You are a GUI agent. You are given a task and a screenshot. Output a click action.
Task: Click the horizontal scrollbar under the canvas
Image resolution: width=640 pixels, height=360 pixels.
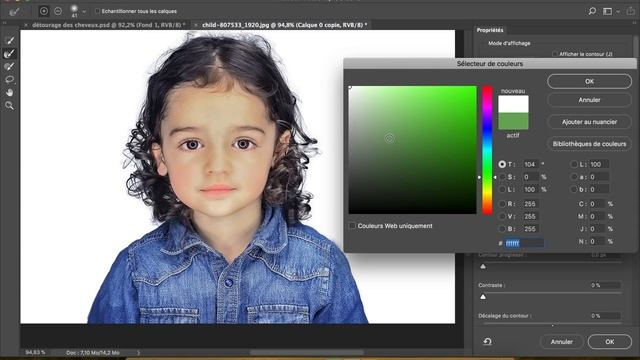pos(307,352)
